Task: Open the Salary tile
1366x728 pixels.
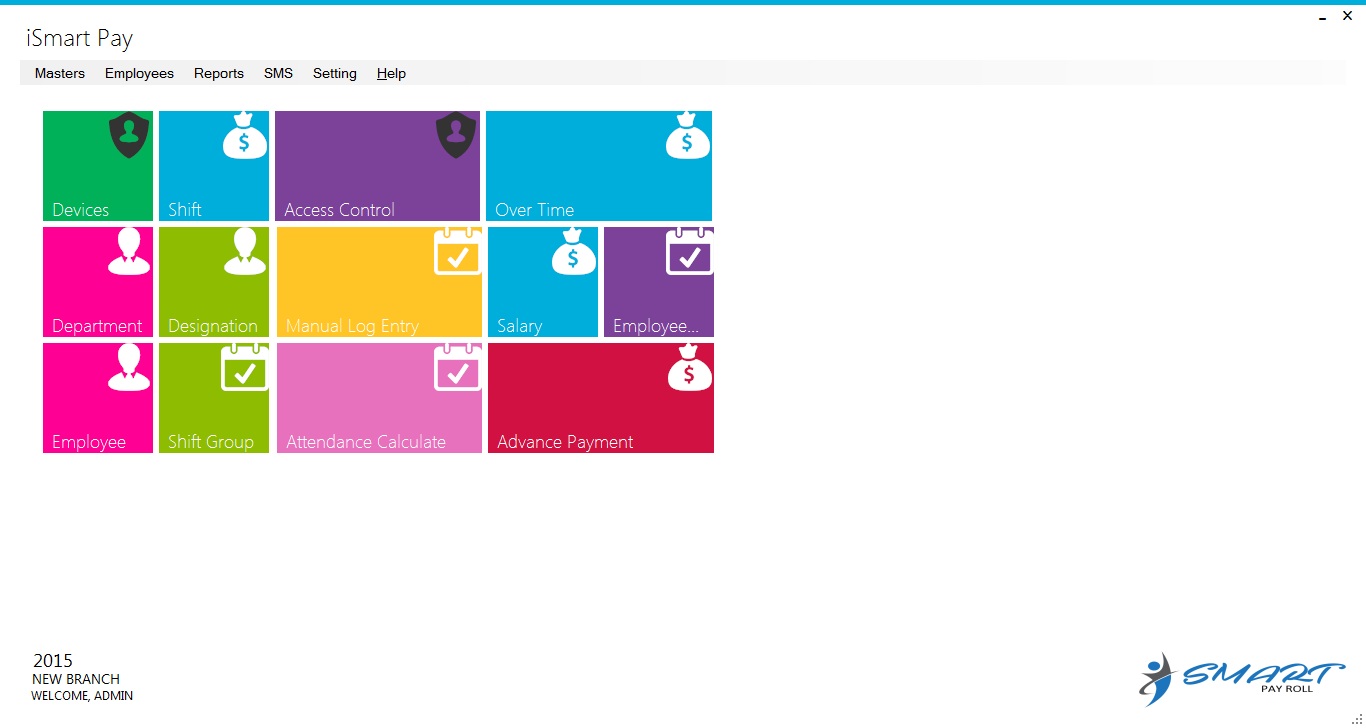Action: pyautogui.click(x=543, y=282)
